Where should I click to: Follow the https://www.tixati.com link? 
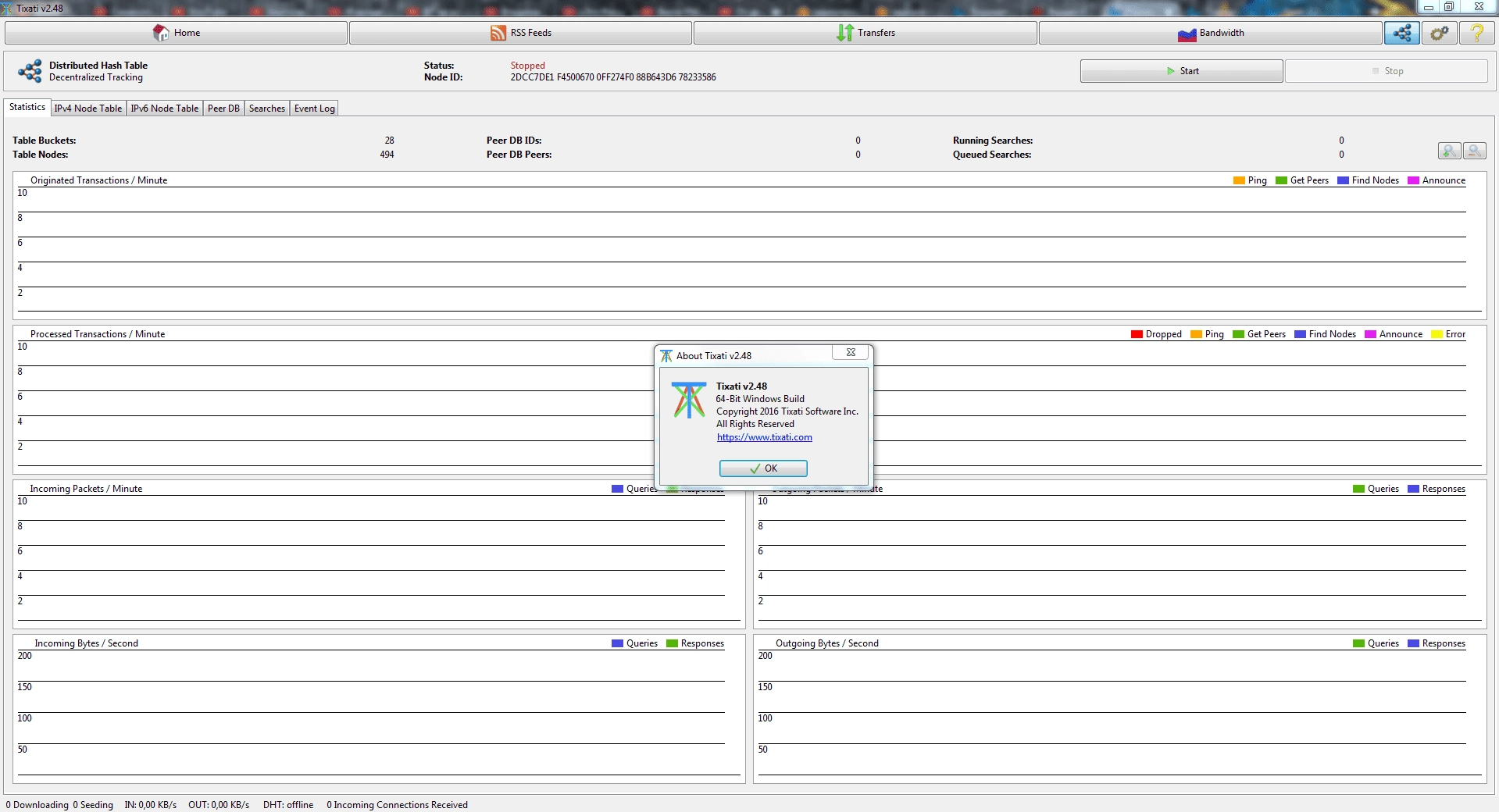tap(765, 437)
